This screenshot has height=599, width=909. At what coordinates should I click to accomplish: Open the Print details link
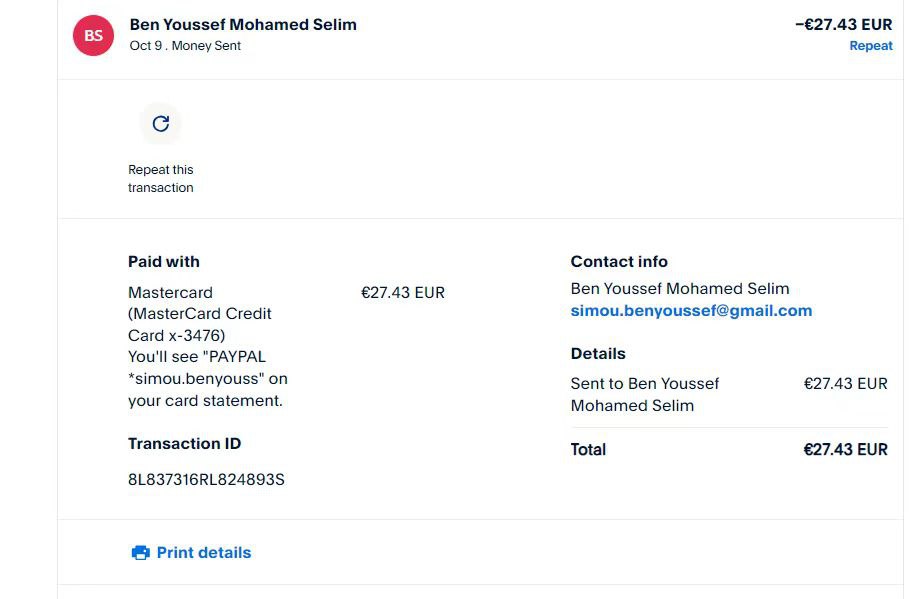[x=204, y=553]
